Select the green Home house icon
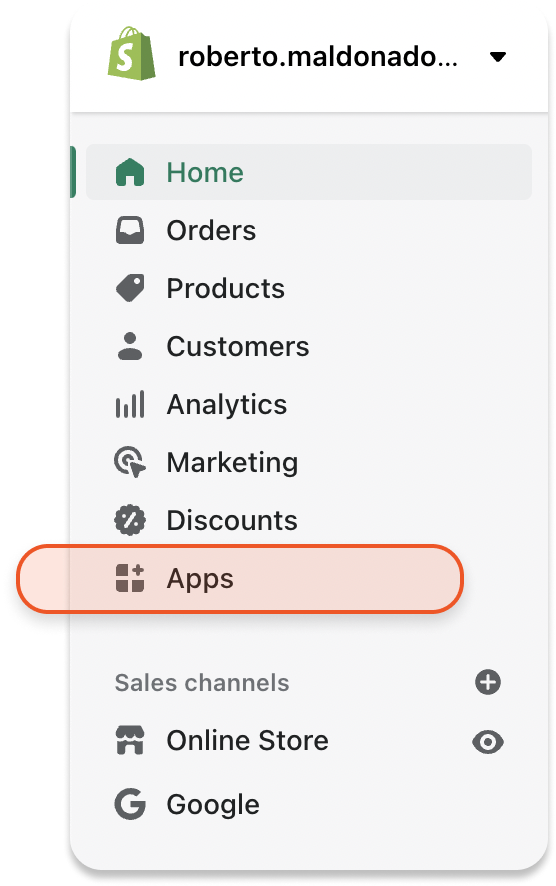 click(130, 172)
